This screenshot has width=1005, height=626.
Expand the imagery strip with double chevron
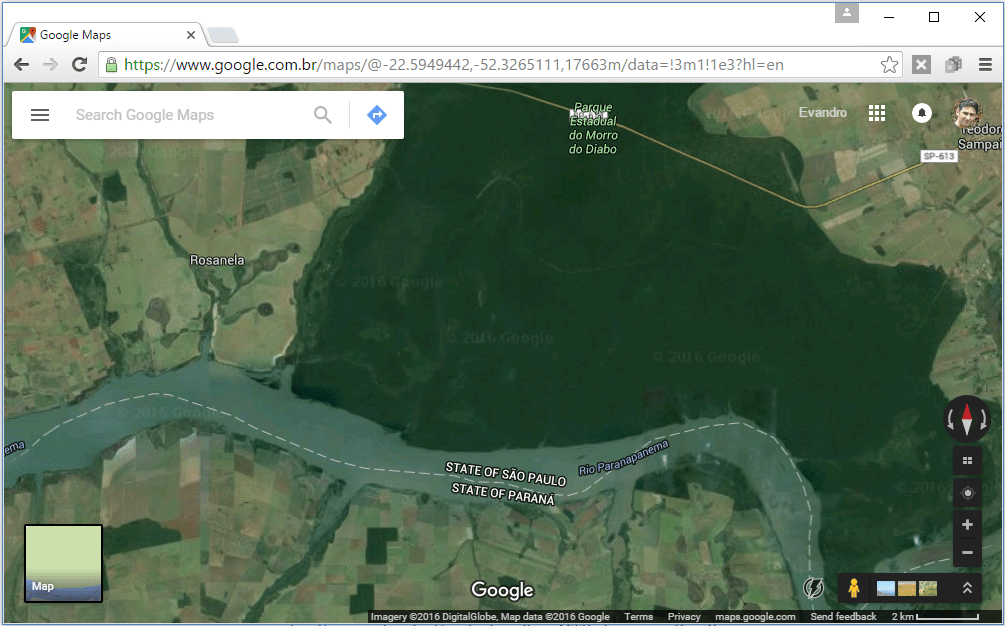coord(967,588)
